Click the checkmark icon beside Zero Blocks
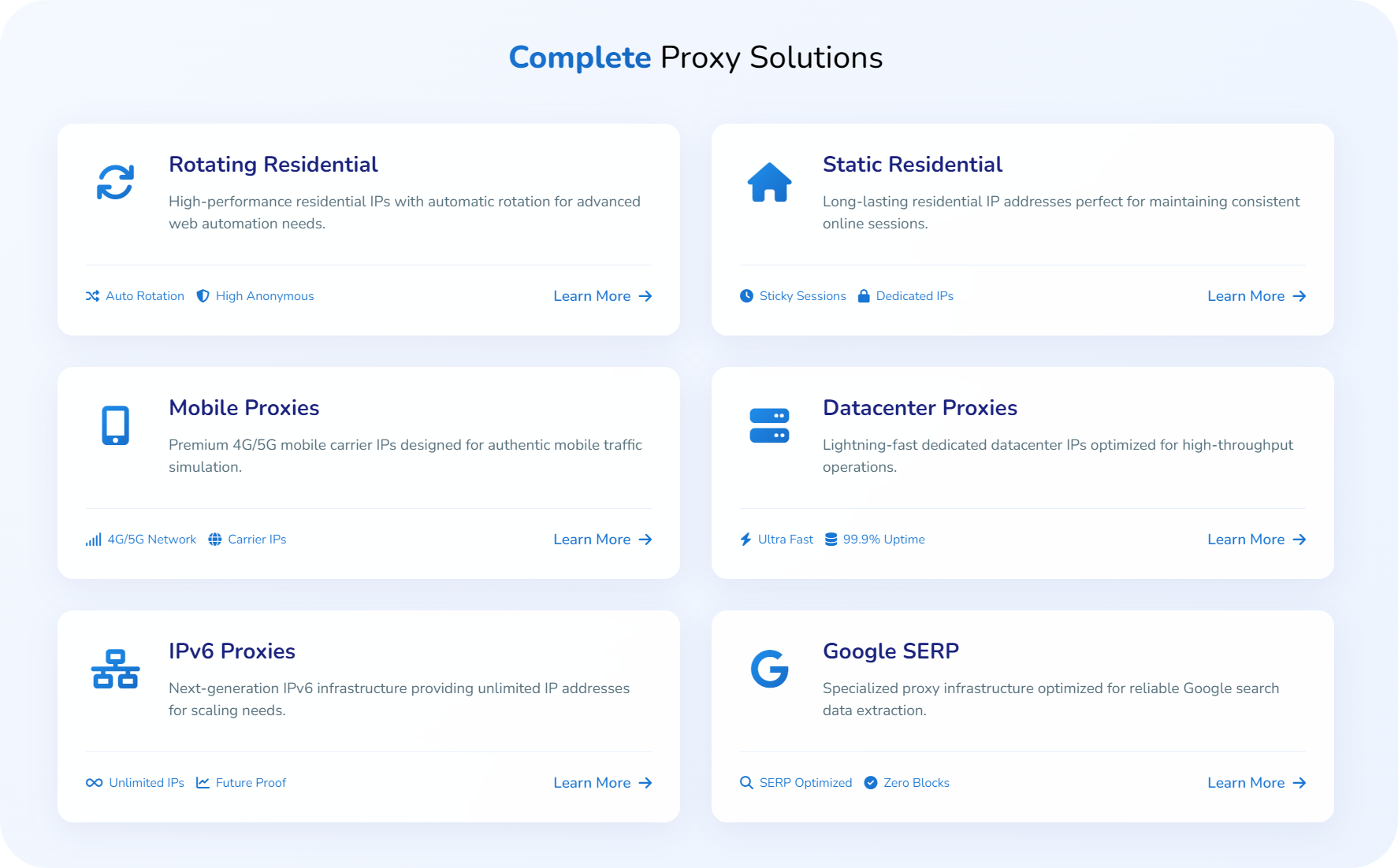The width and height of the screenshot is (1398, 868). pos(871,783)
